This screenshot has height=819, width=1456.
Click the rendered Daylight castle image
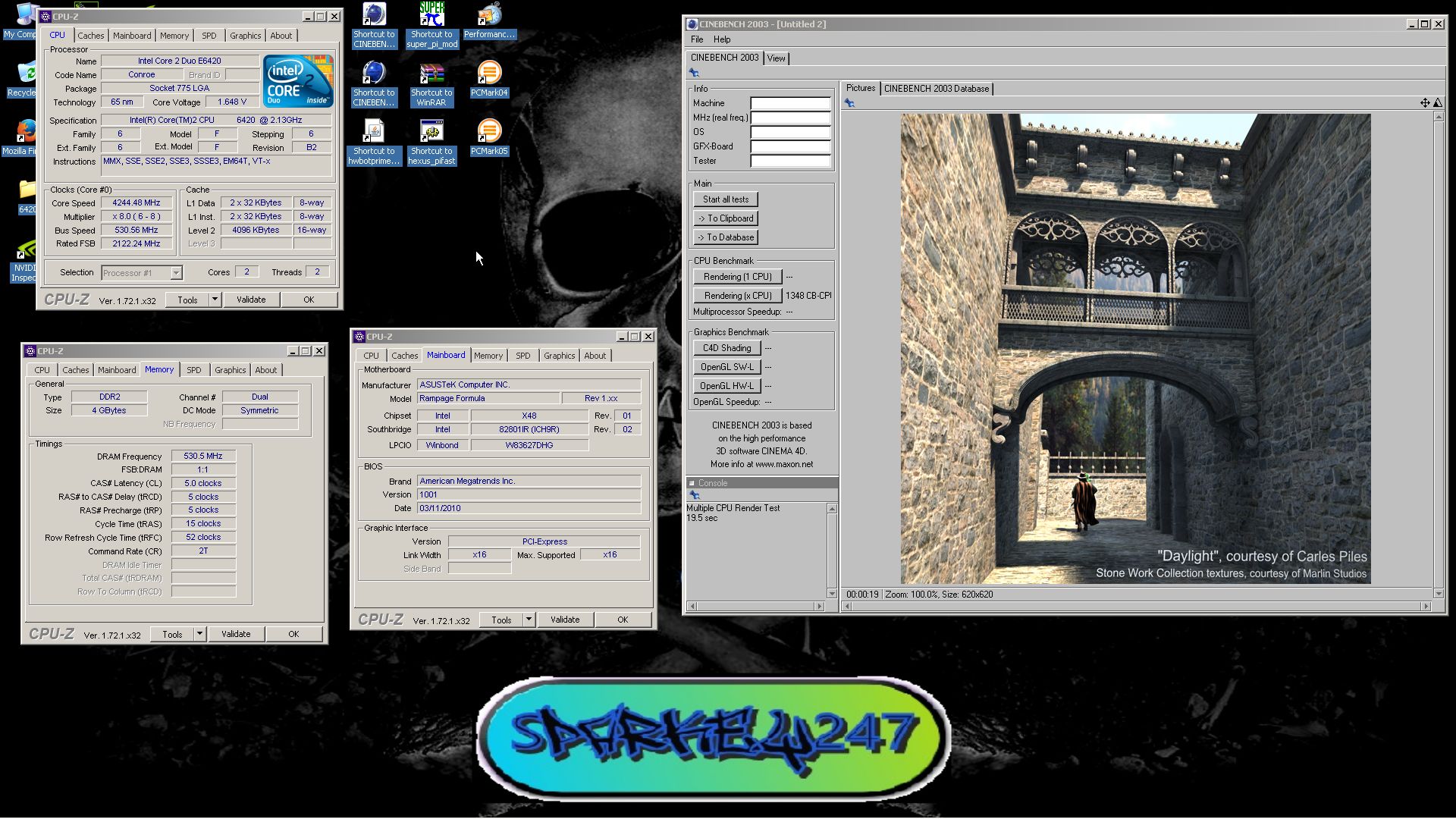[x=1135, y=349]
